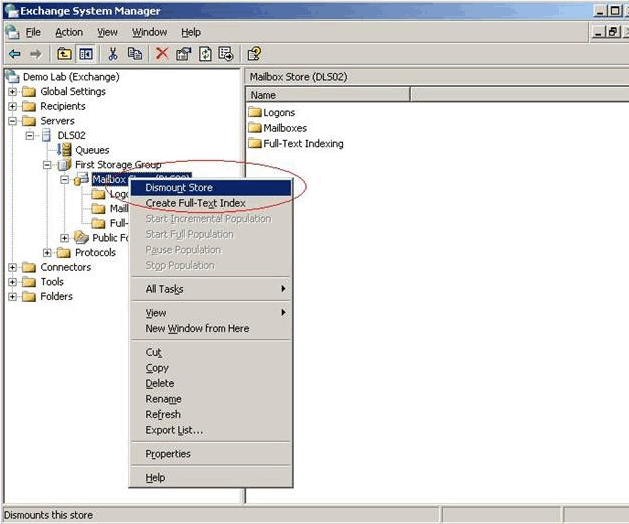This screenshot has height=524, width=629.
Task: Open the File menu
Action: tap(33, 32)
